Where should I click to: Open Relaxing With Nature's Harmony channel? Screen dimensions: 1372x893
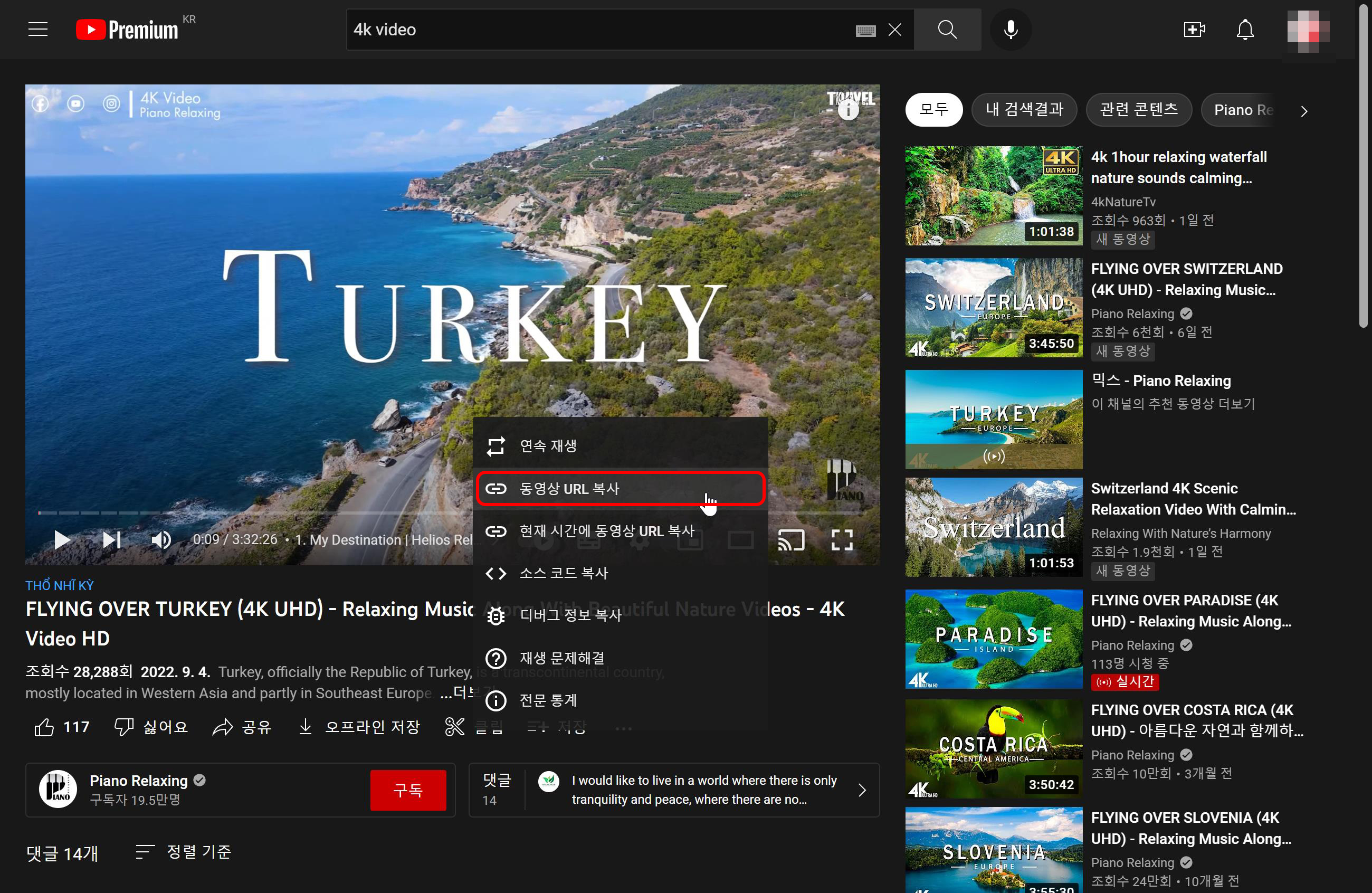(x=1180, y=533)
